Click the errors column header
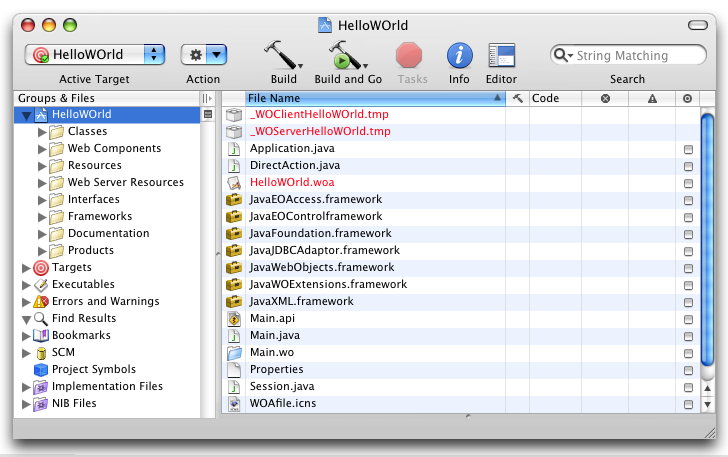Screen dimensions: 728x457 pos(605,98)
